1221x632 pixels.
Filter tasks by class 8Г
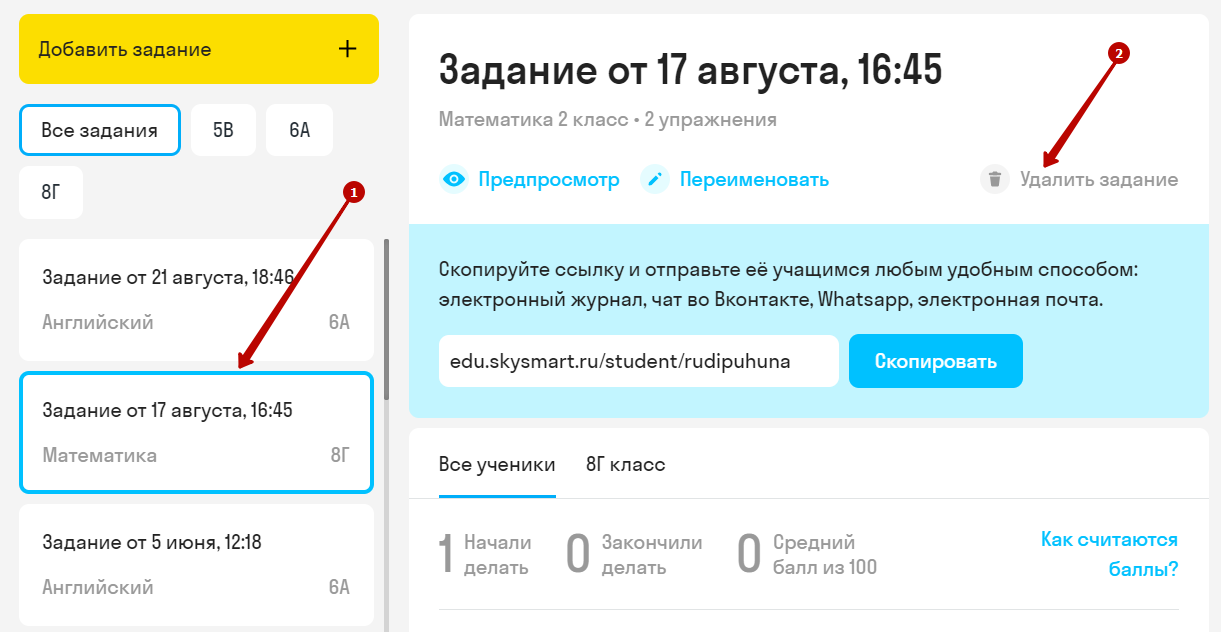click(51, 193)
